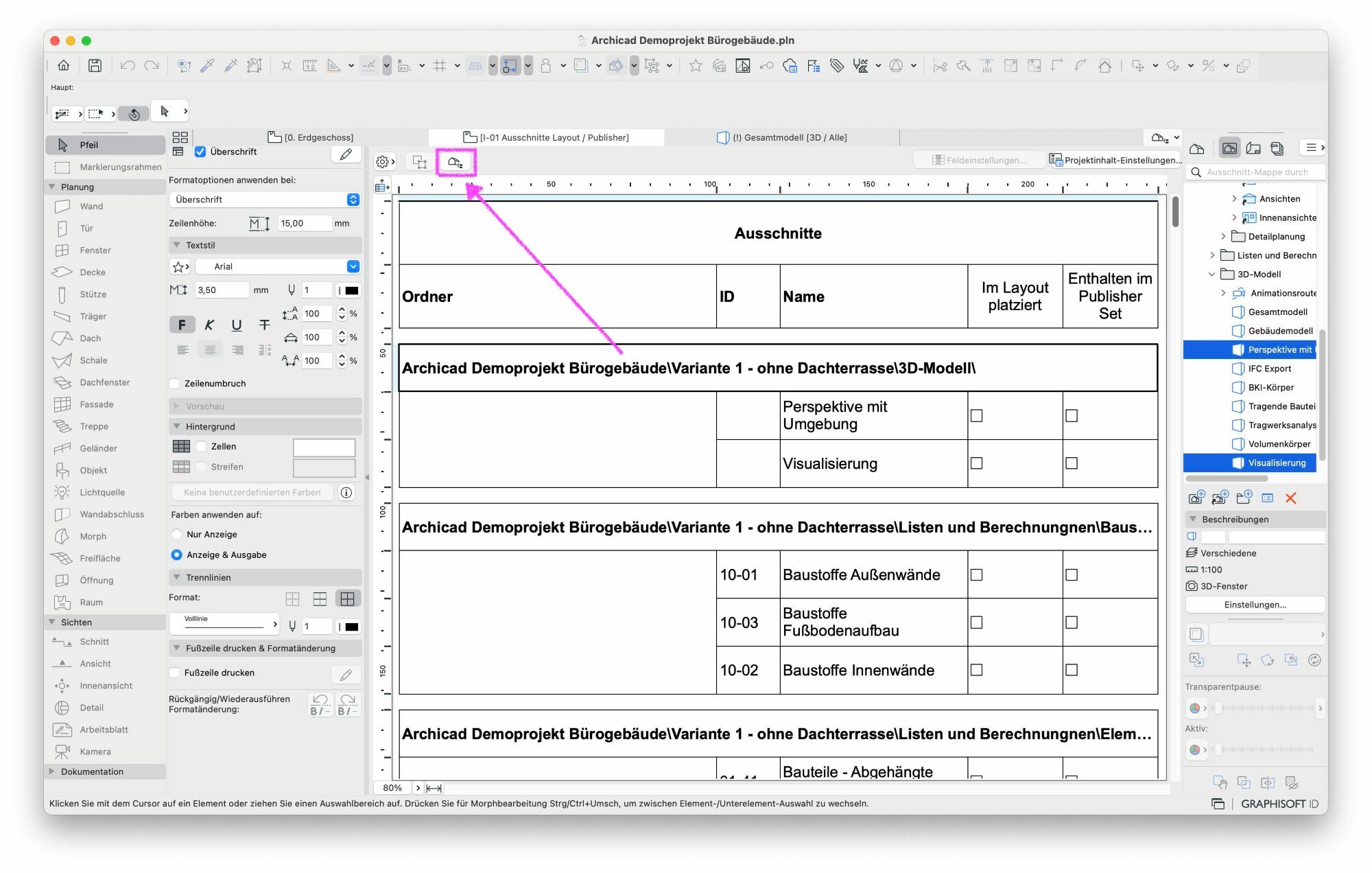This screenshot has height=873, width=1372.
Task: Select the Raum tool
Action: click(x=91, y=602)
